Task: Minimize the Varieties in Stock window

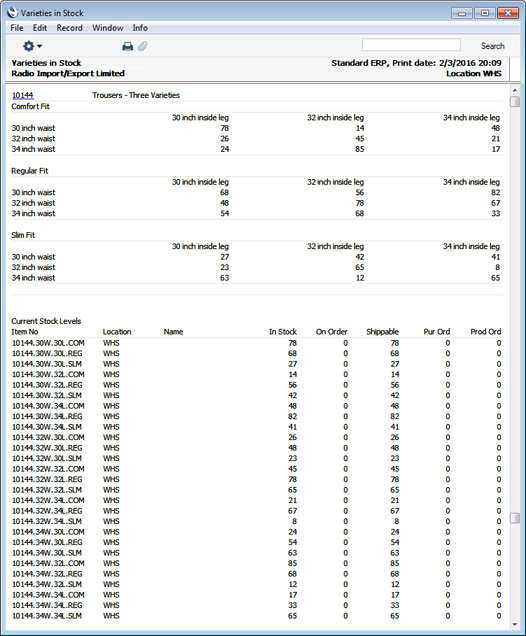Action: tap(462, 13)
